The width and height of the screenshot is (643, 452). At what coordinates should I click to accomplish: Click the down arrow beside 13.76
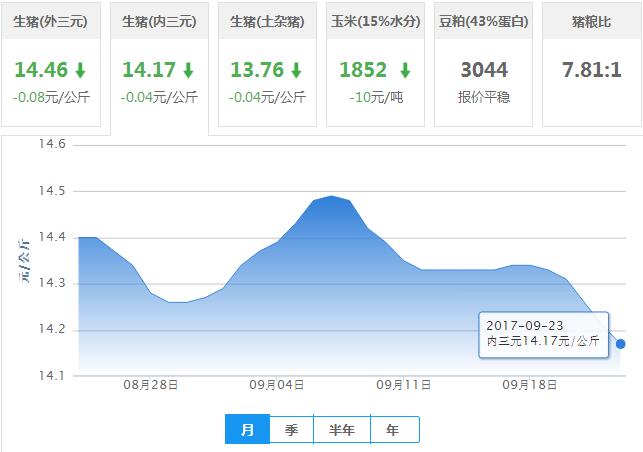coord(296,70)
